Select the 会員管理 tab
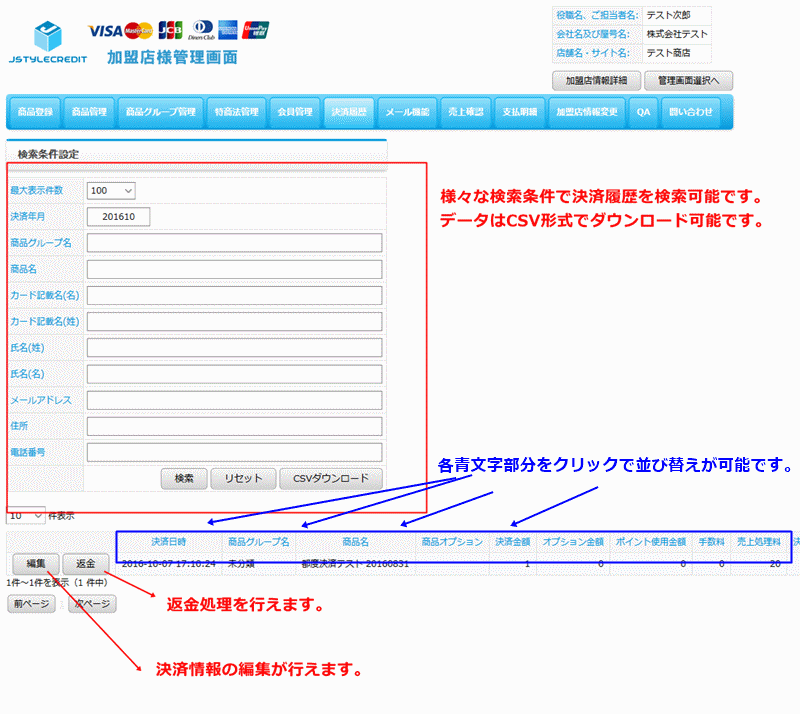This screenshot has height=721, width=800. click(295, 112)
